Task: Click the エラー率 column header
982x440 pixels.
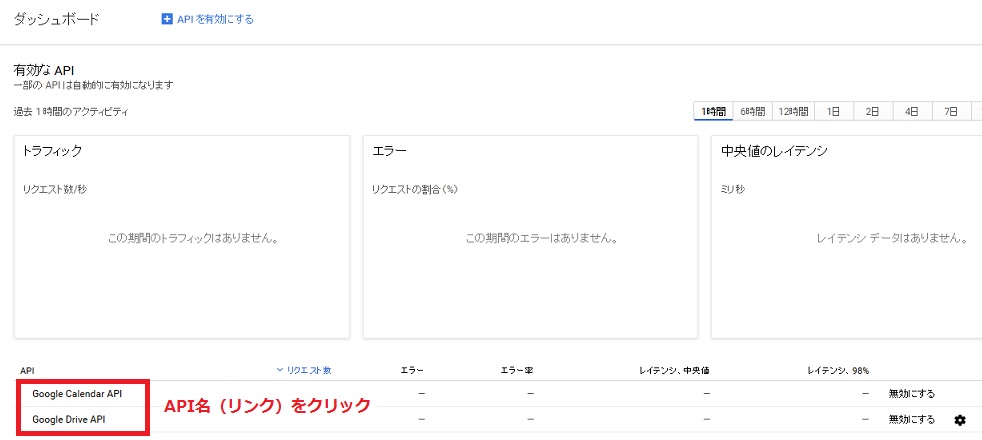Action: point(517,370)
